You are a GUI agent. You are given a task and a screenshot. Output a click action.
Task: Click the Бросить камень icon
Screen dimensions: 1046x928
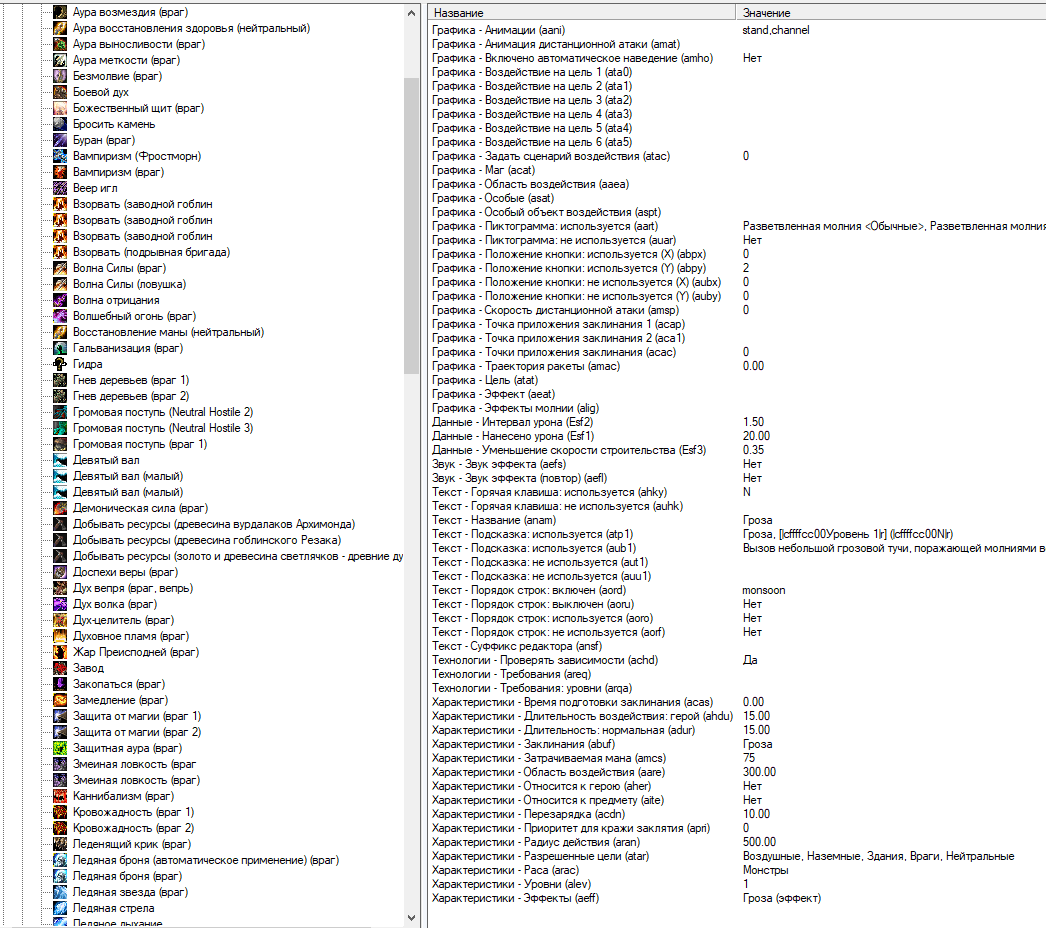click(x=60, y=124)
